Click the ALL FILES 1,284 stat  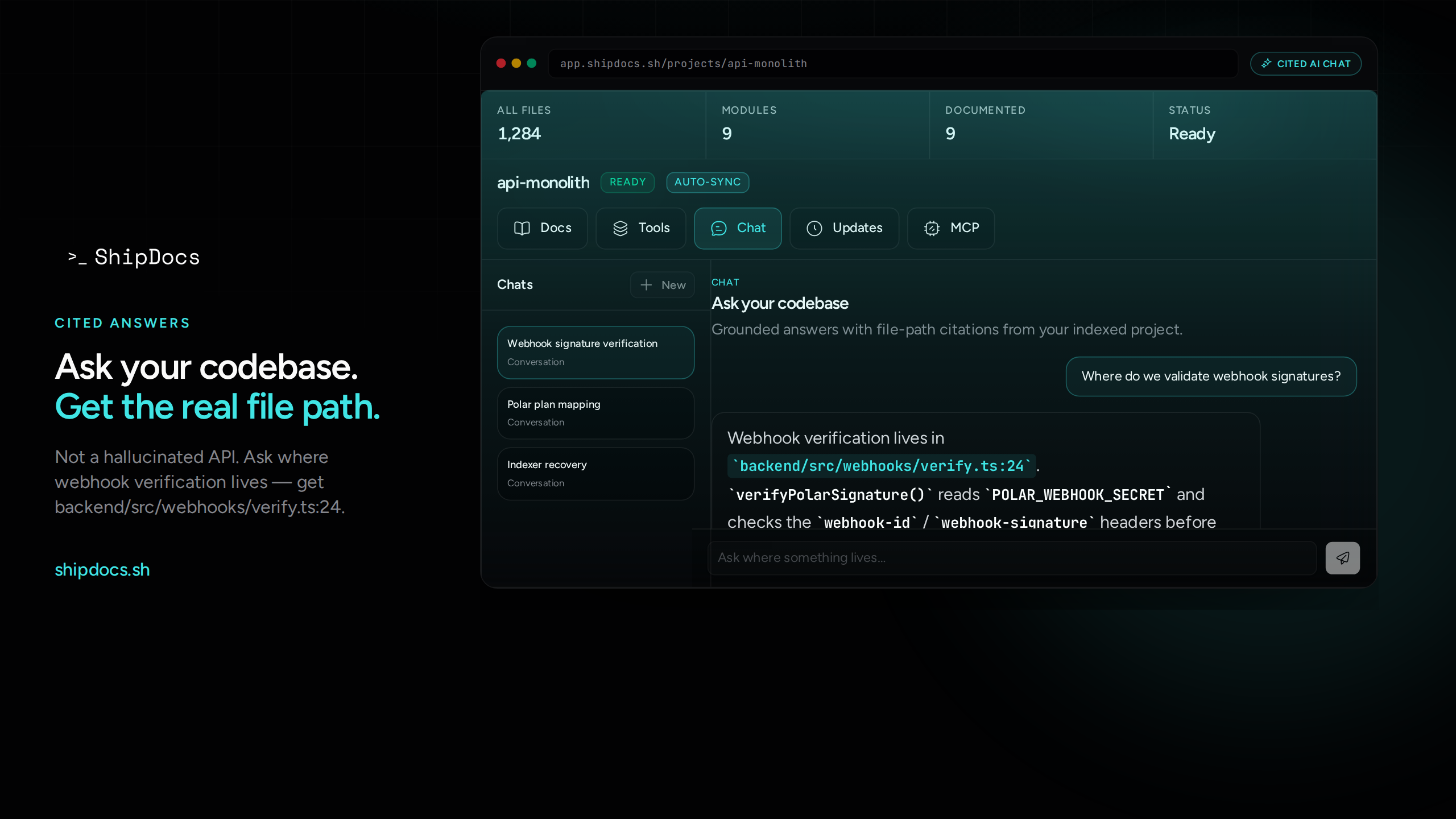(x=593, y=123)
